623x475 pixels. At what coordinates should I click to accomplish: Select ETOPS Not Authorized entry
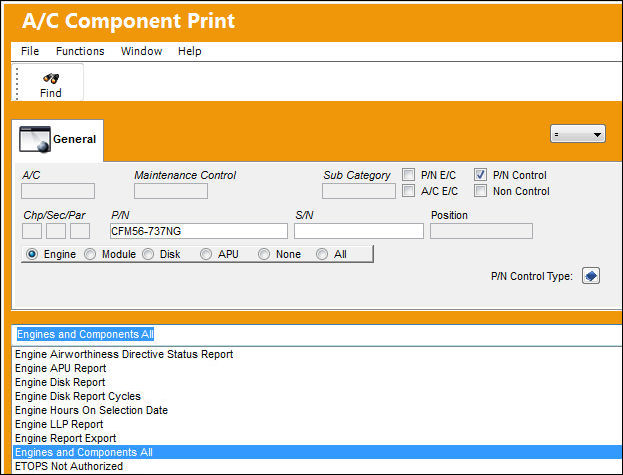317,466
